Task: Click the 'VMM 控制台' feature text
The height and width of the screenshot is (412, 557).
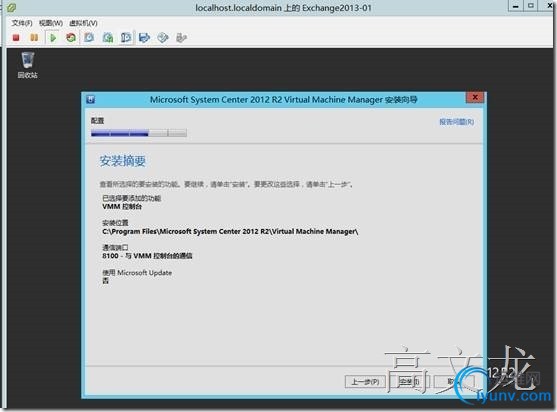Action: pos(122,206)
